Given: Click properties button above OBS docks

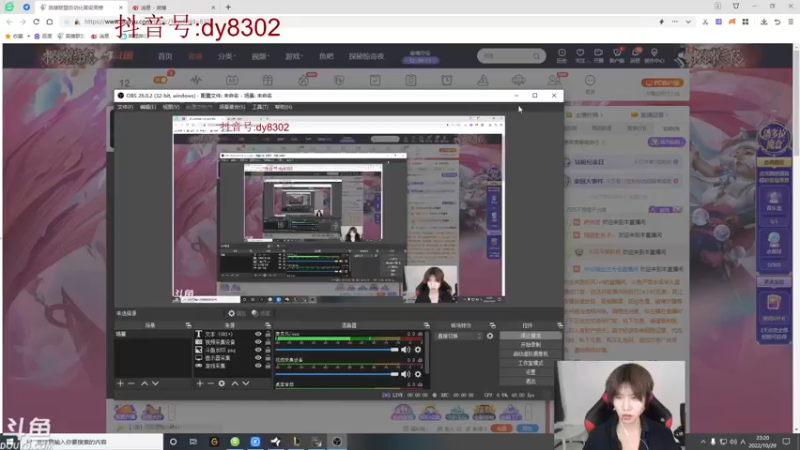Looking at the screenshot, I should (x=237, y=313).
